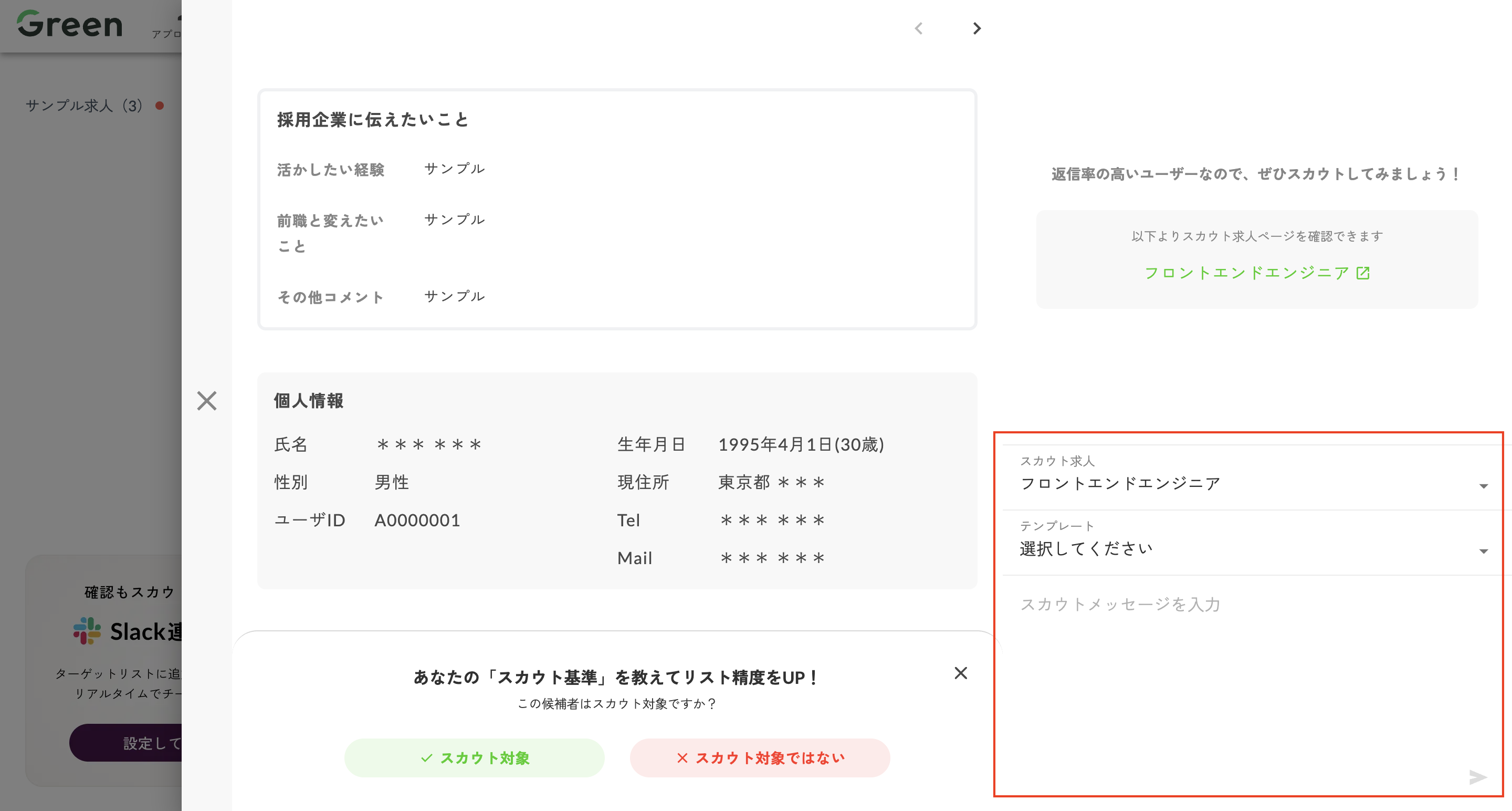This screenshot has height=811, width=1512.
Task: Mark candidate as スカウト対象ではない
Action: pos(760,758)
